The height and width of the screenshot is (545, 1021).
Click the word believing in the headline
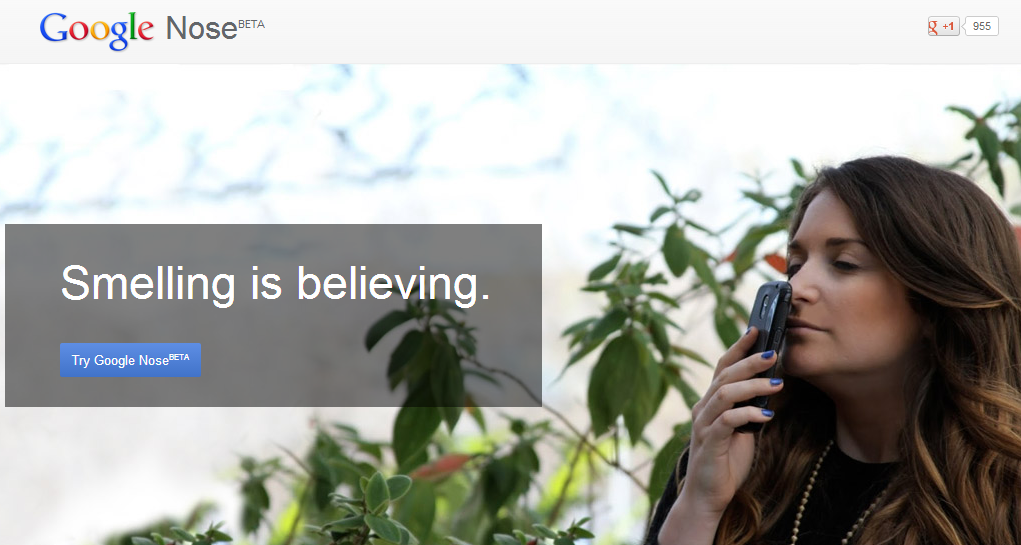click(x=393, y=284)
